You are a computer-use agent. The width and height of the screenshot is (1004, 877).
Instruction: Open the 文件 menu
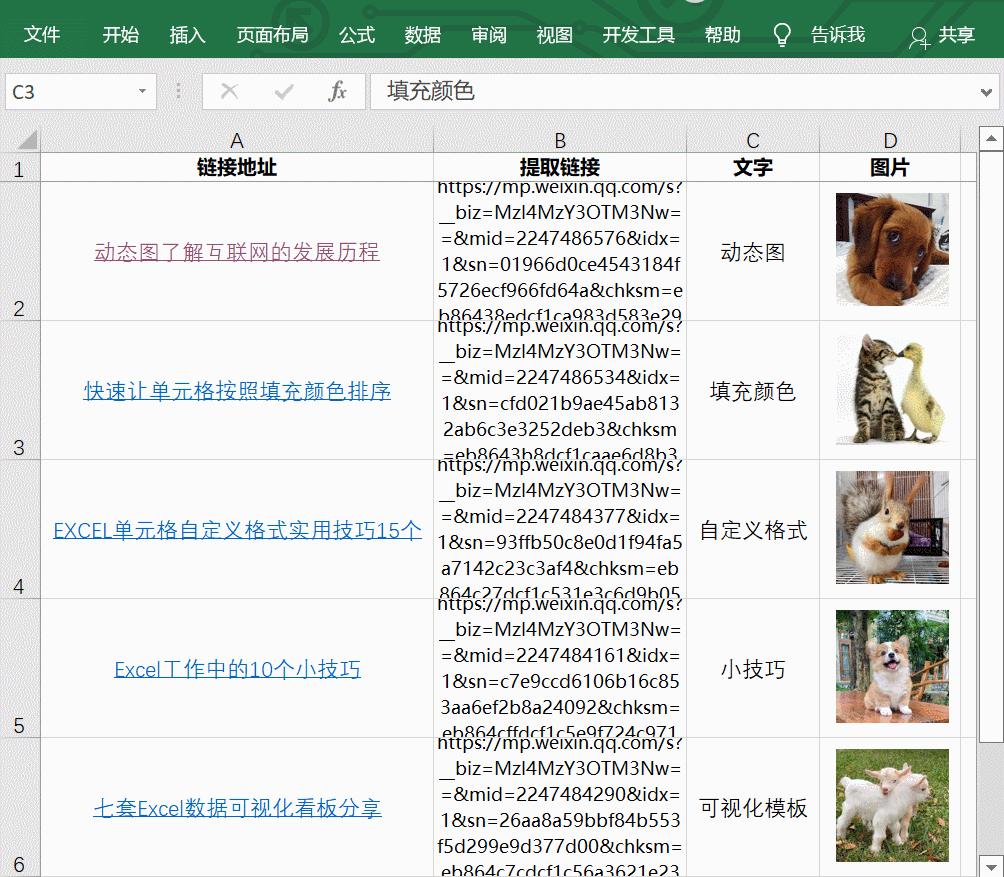pos(41,34)
